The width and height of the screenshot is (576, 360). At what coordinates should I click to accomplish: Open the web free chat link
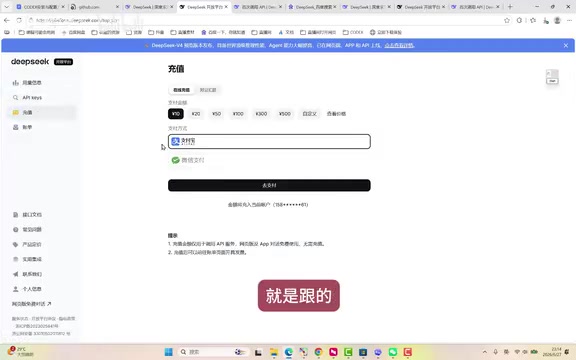coord(32,304)
